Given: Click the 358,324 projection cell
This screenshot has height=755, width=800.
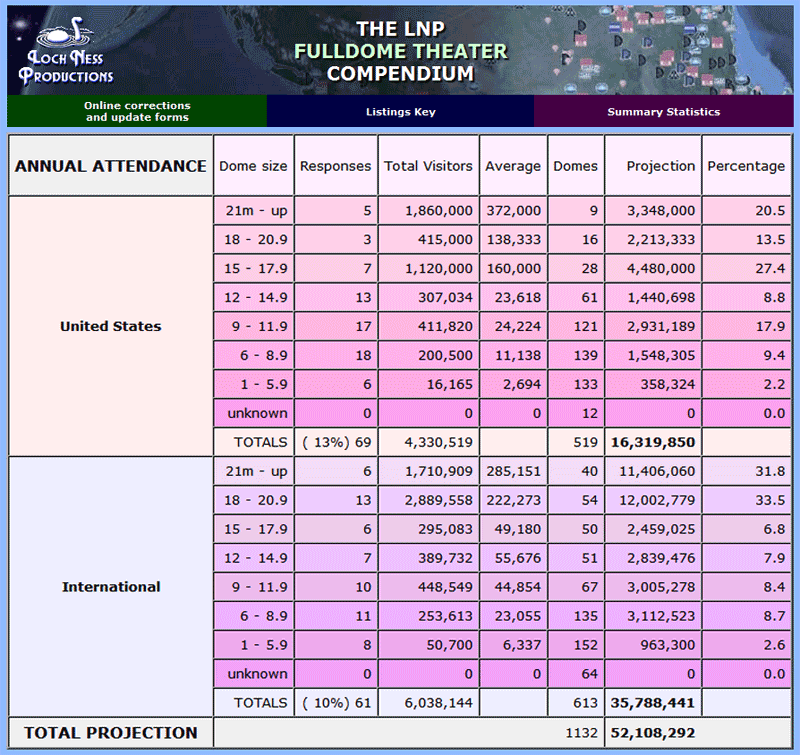Looking at the screenshot, I should [653, 384].
